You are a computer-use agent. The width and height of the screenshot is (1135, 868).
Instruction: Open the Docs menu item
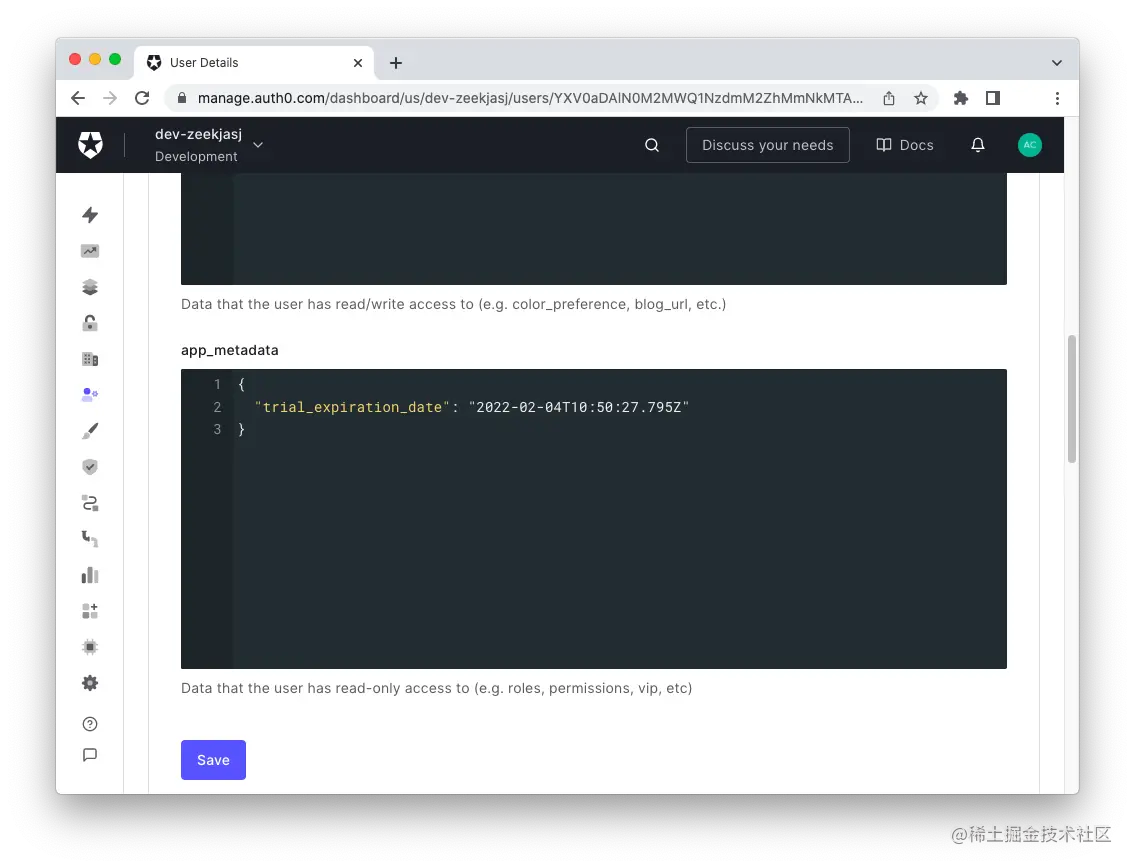[904, 145]
